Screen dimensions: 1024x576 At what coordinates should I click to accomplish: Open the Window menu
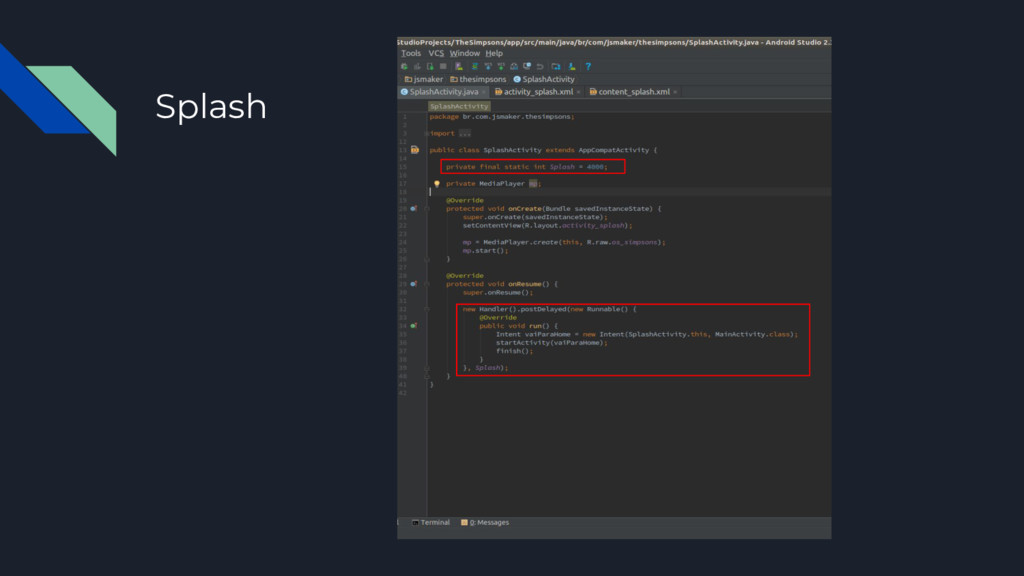pyautogui.click(x=464, y=54)
